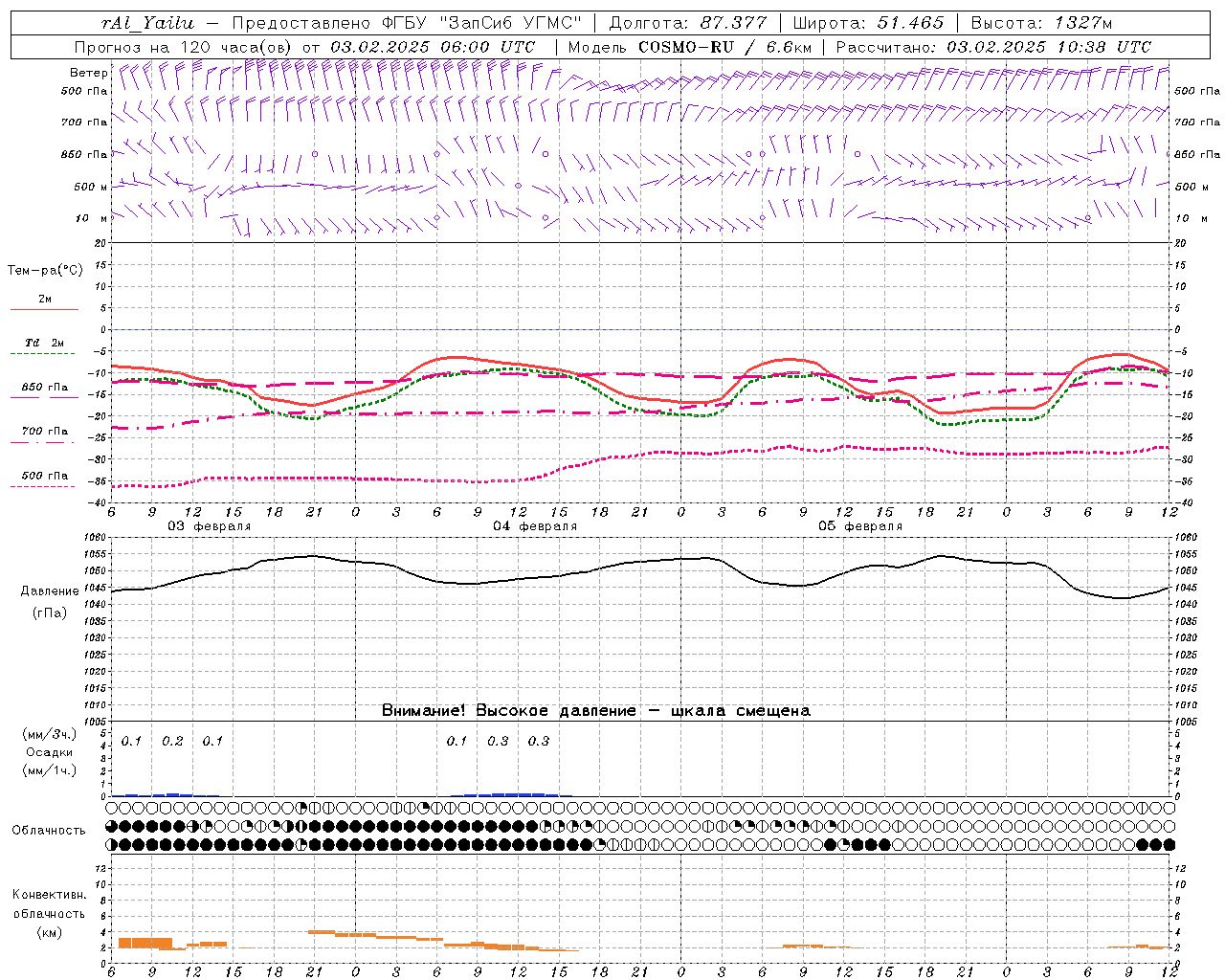Click the model name "COSMO-RU"
1225x980 pixels.
(685, 47)
